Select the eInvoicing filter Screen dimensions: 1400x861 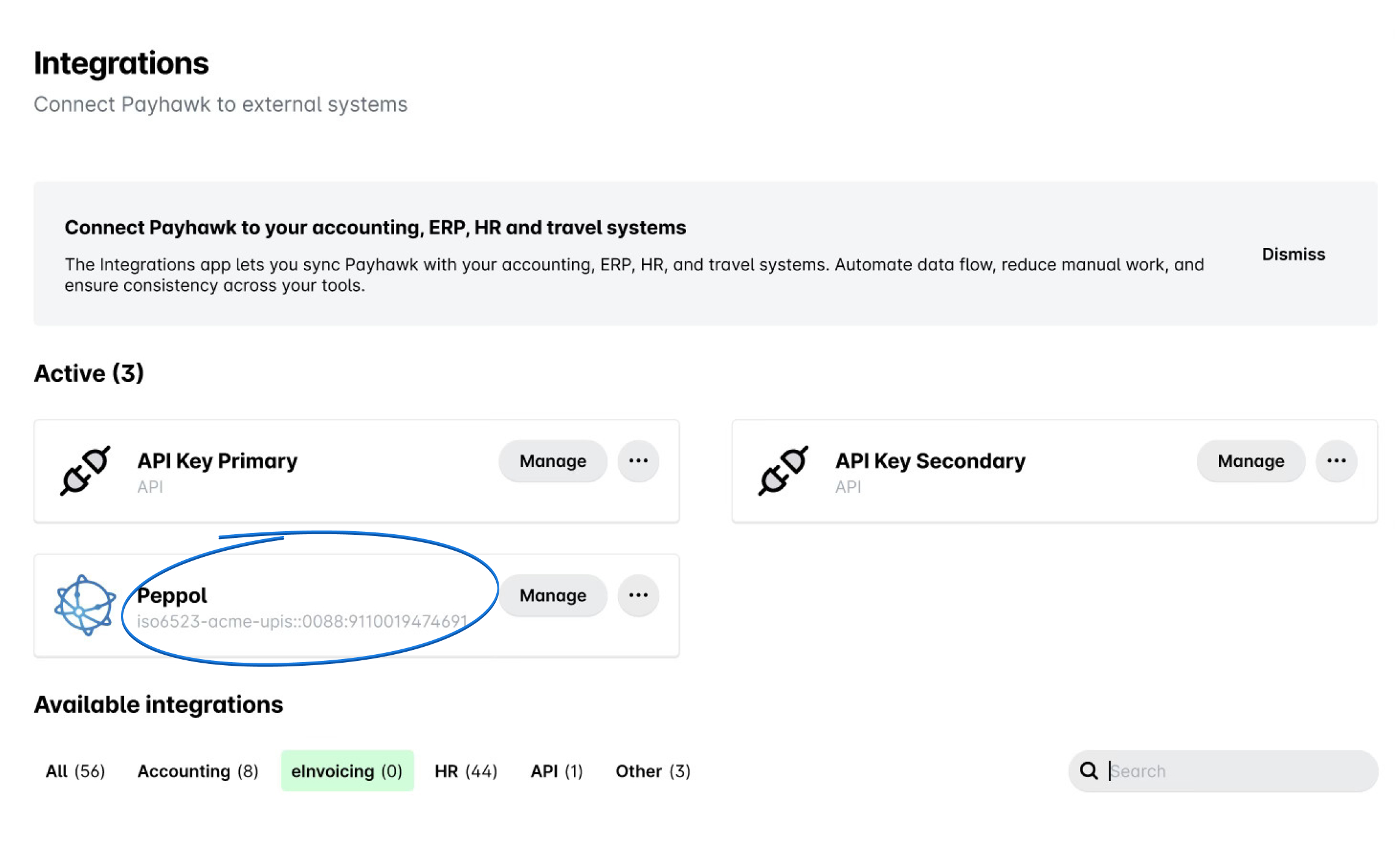point(347,771)
